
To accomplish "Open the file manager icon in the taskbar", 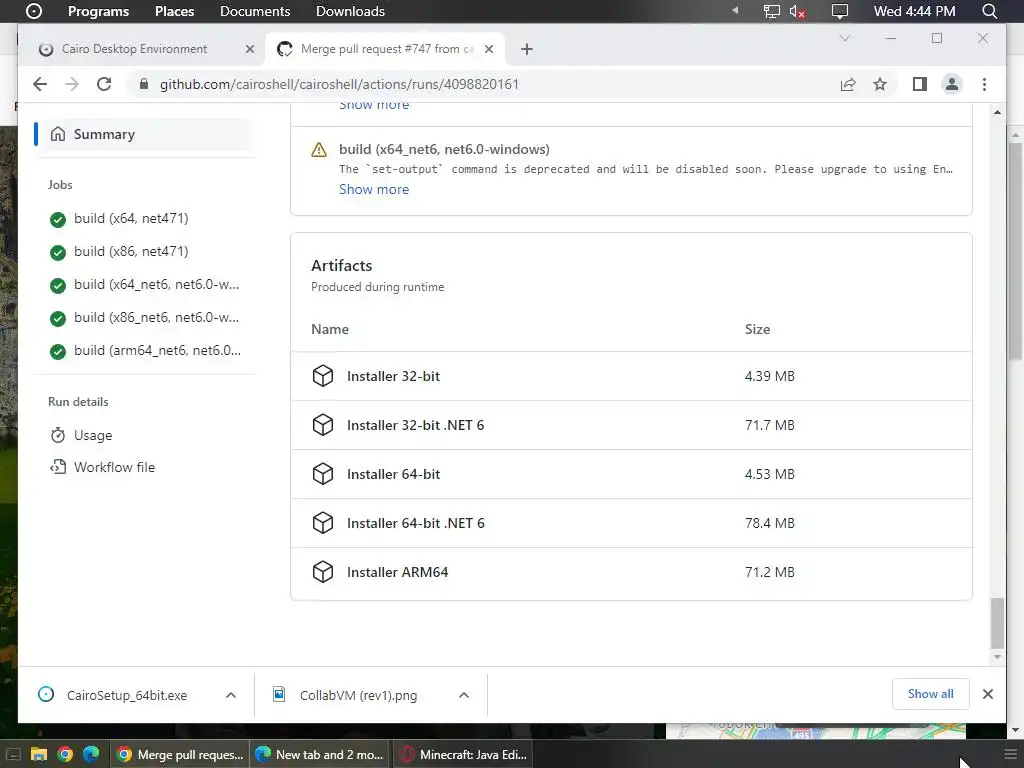I will click(39, 755).
